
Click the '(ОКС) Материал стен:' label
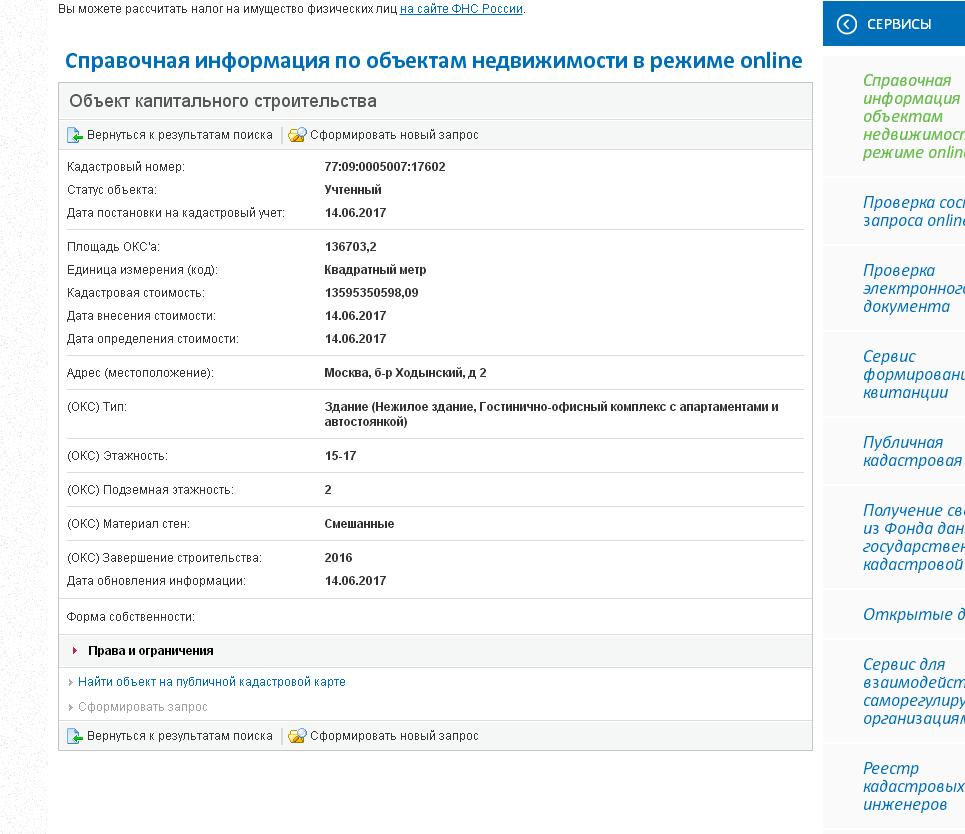click(128, 524)
